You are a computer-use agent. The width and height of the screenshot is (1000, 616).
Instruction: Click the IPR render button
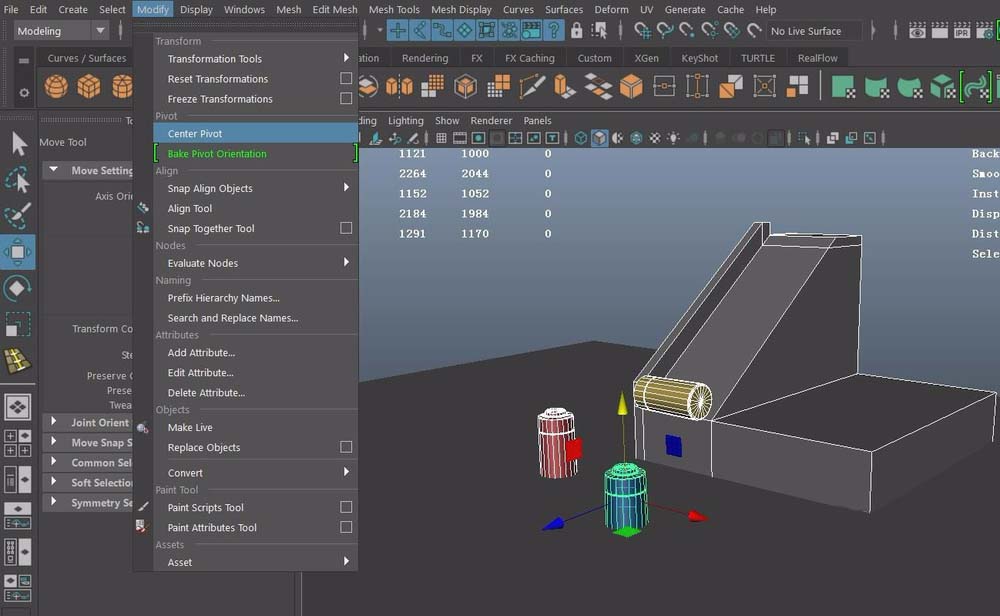[x=962, y=31]
